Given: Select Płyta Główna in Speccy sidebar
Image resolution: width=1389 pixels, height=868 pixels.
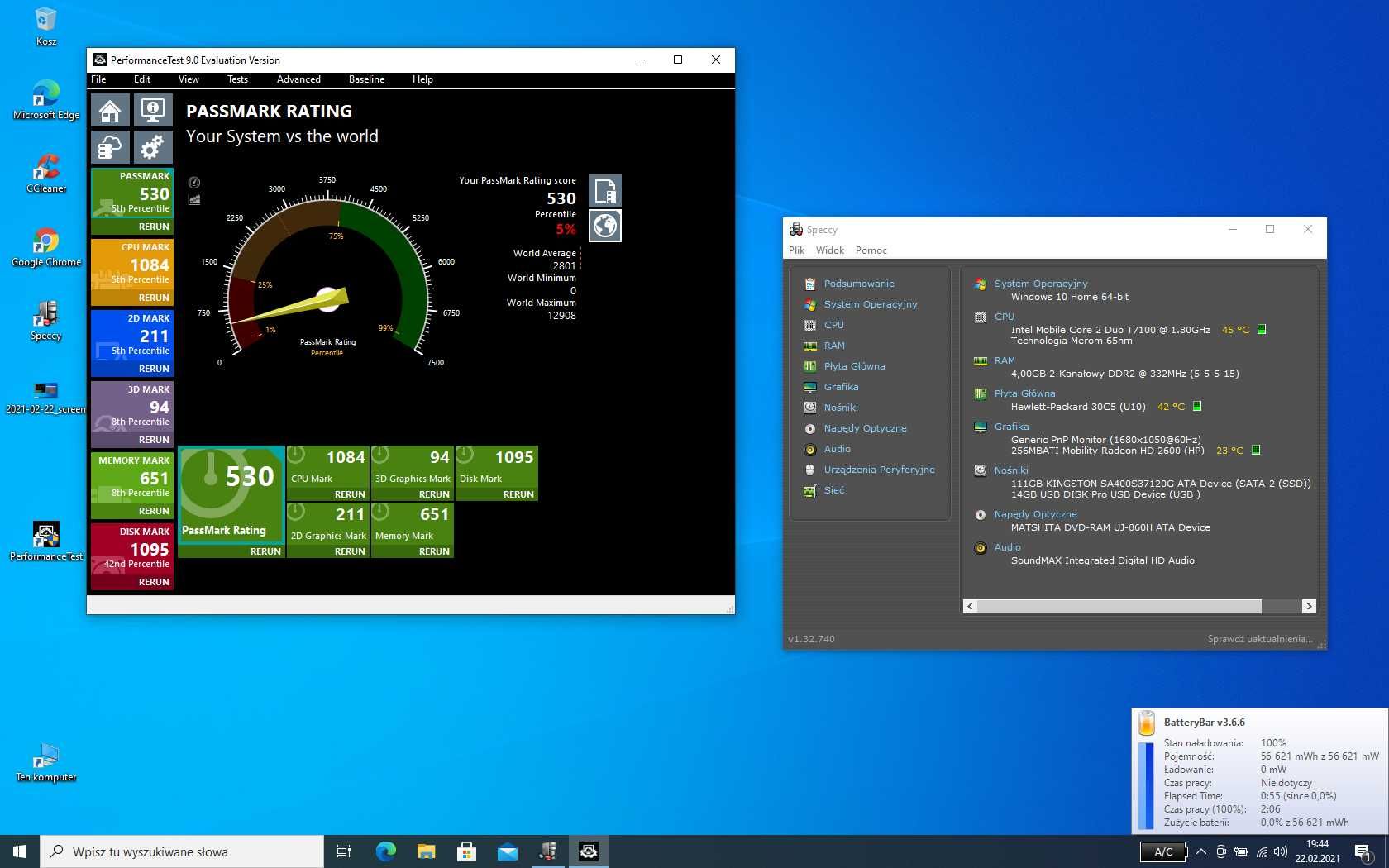Looking at the screenshot, I should point(854,366).
